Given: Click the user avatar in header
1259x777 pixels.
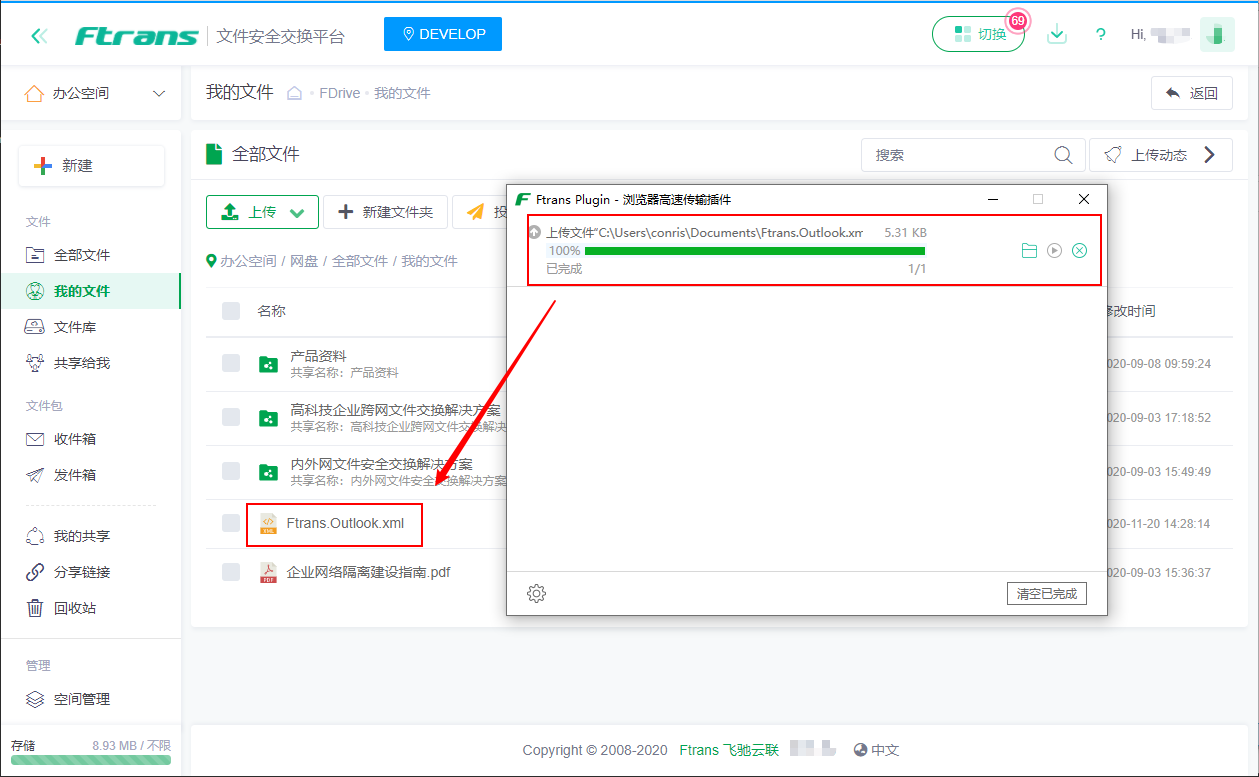Looking at the screenshot, I should (x=1217, y=34).
